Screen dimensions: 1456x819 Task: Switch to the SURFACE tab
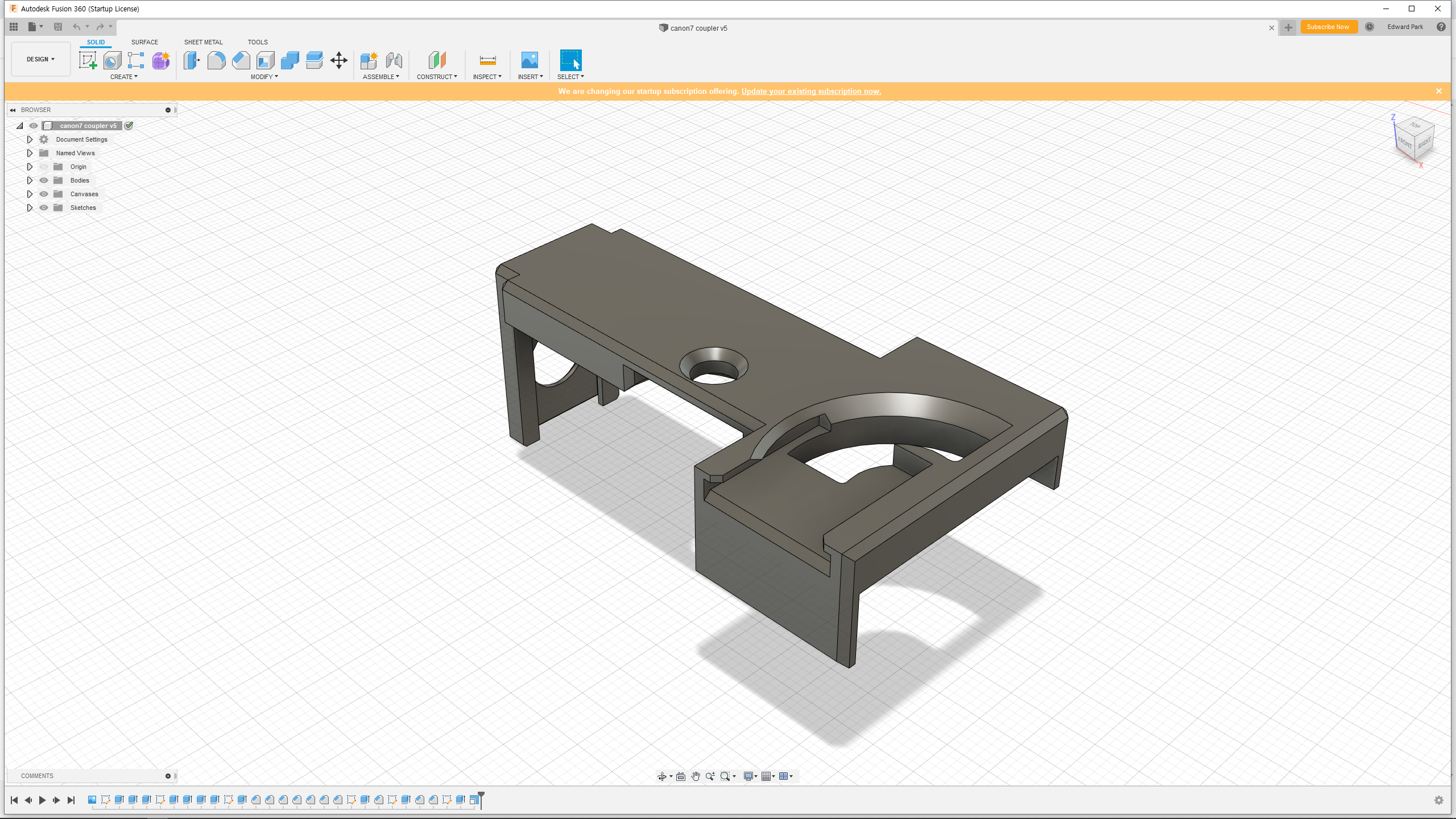[x=144, y=42]
